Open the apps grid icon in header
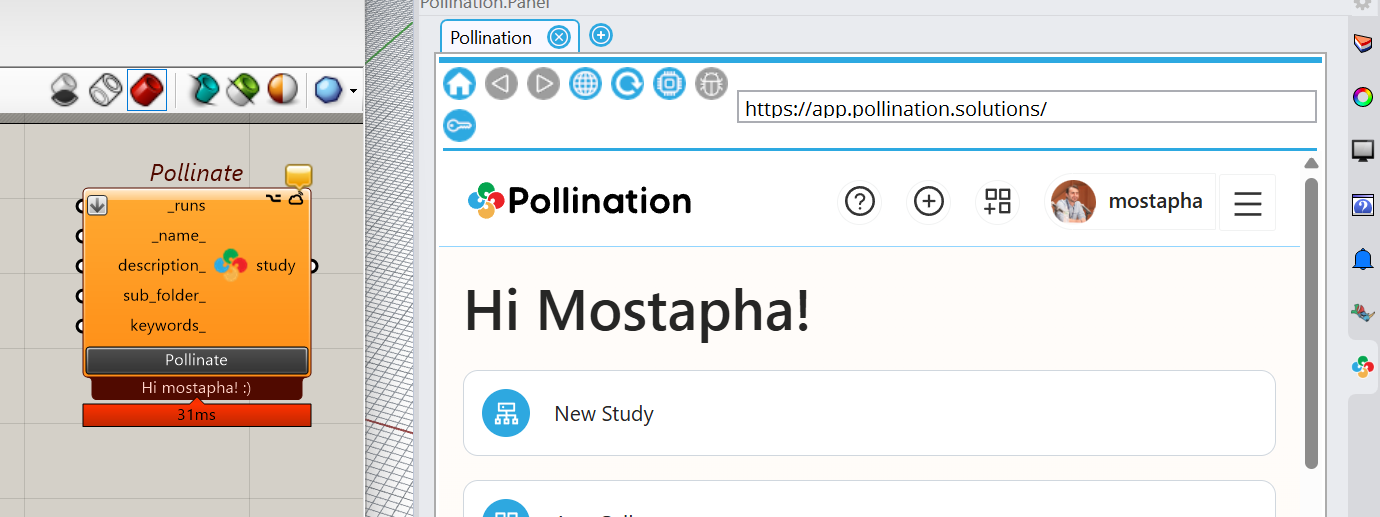This screenshot has height=517, width=1380. tap(997, 202)
